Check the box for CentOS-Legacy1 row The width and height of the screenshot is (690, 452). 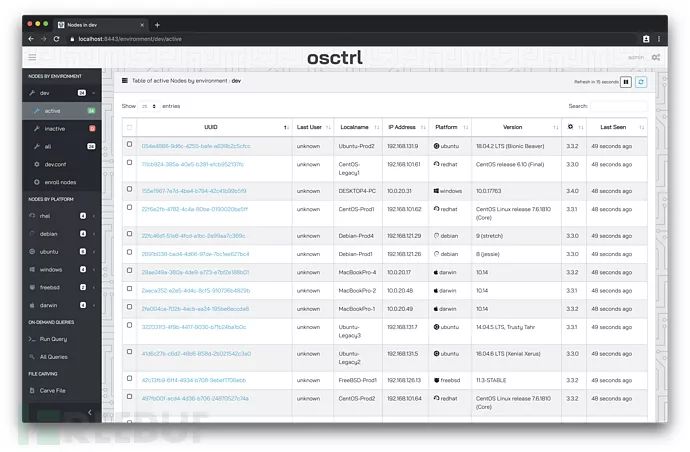point(129,162)
